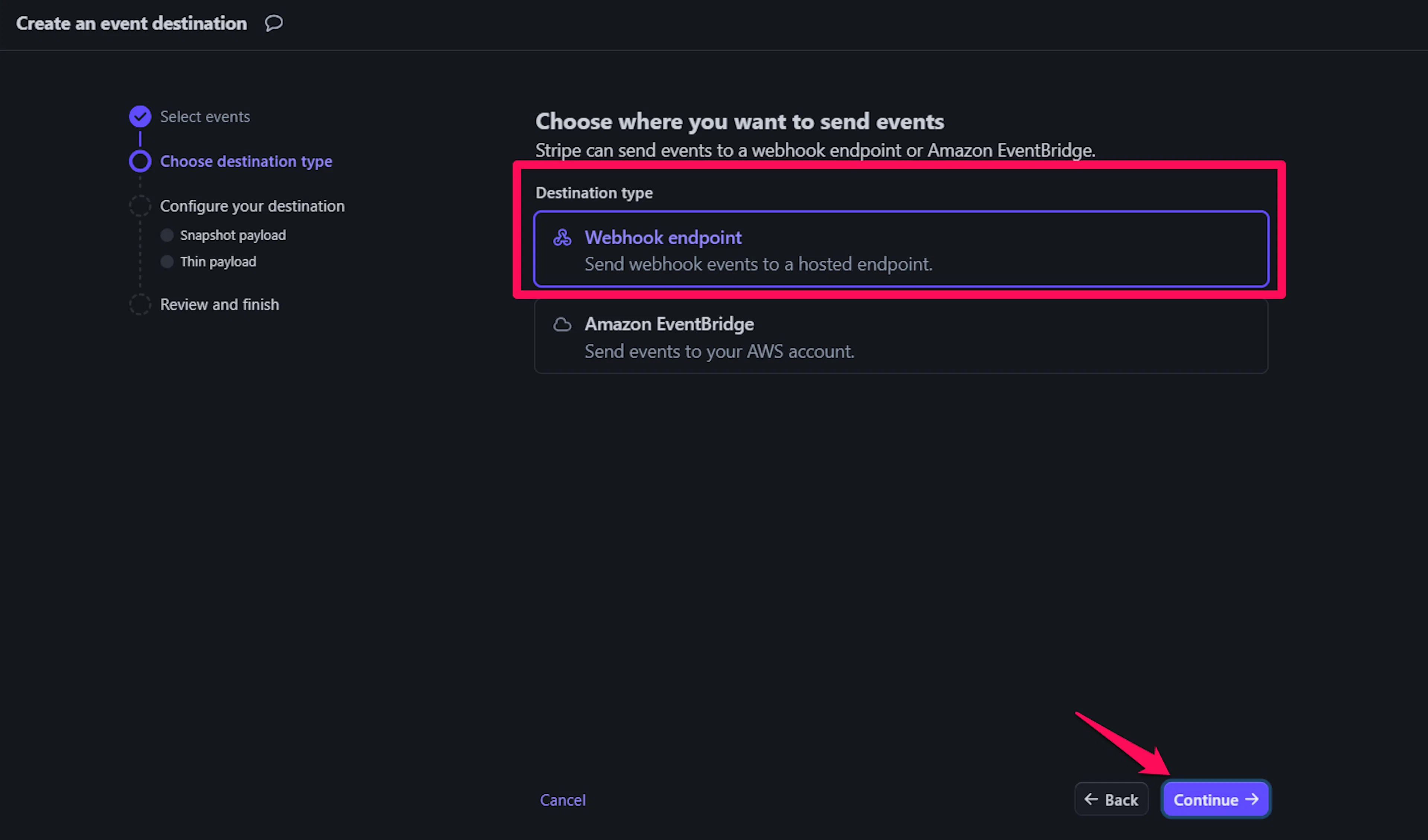Click the Thin payload bullet dot
The height and width of the screenshot is (840, 1428).
pos(167,262)
